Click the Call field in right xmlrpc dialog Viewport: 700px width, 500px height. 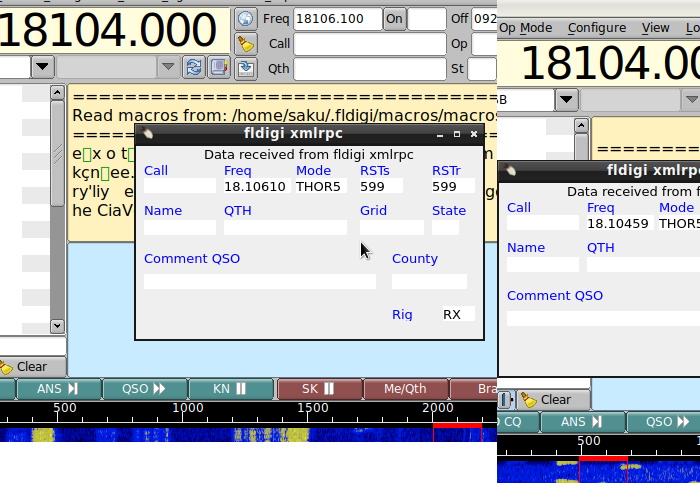click(x=543, y=223)
